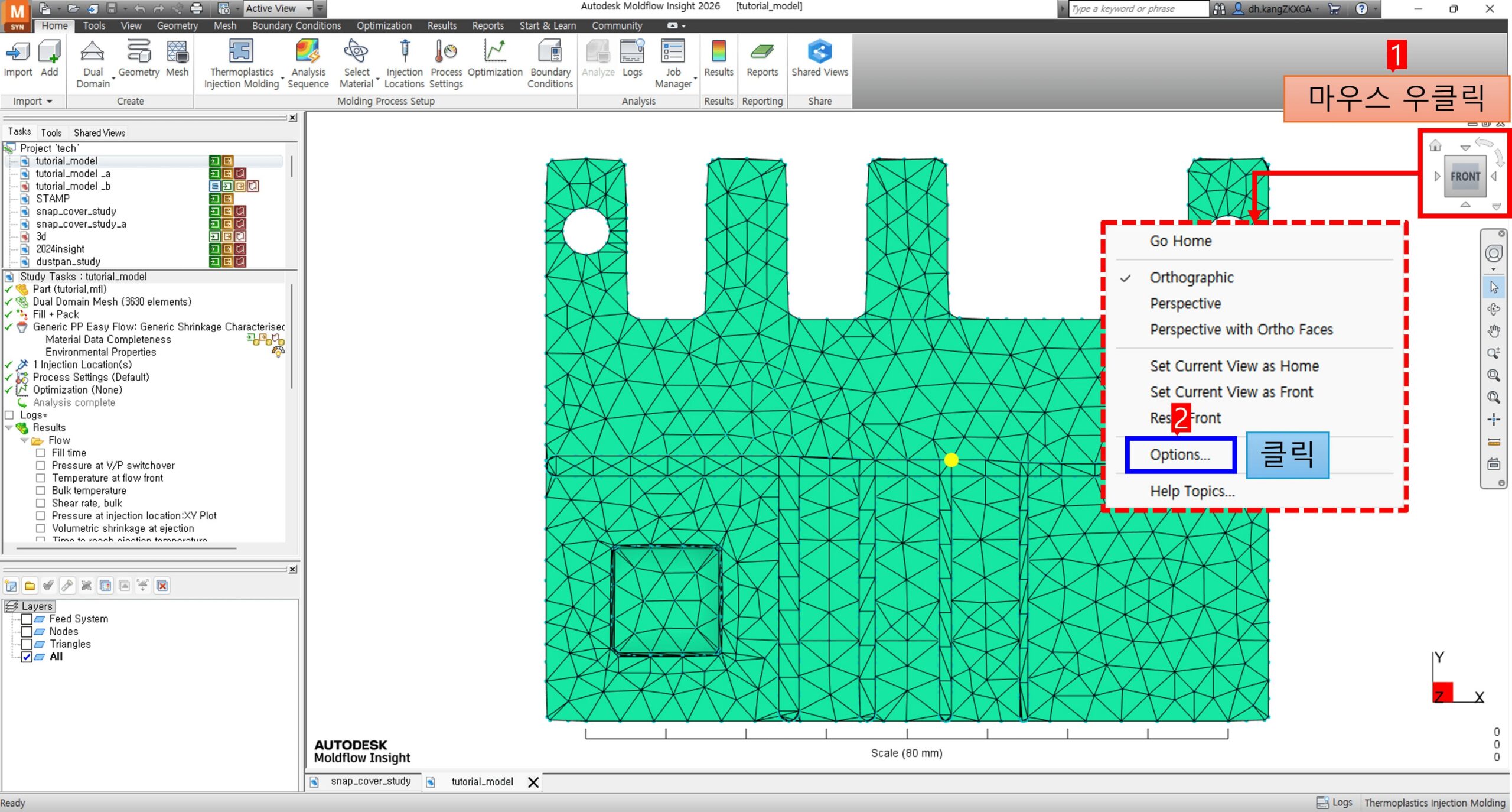Choose Options... from the context menu
The height and width of the screenshot is (812, 1512).
click(1180, 454)
